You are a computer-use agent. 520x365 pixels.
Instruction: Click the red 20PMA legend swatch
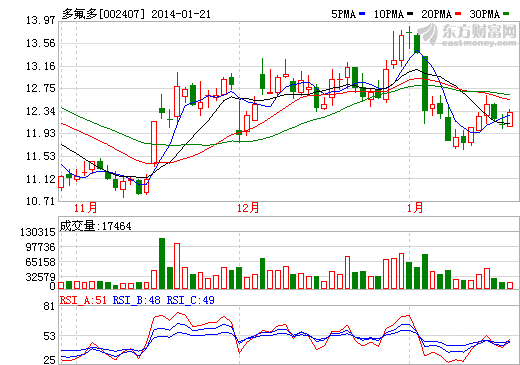458,14
